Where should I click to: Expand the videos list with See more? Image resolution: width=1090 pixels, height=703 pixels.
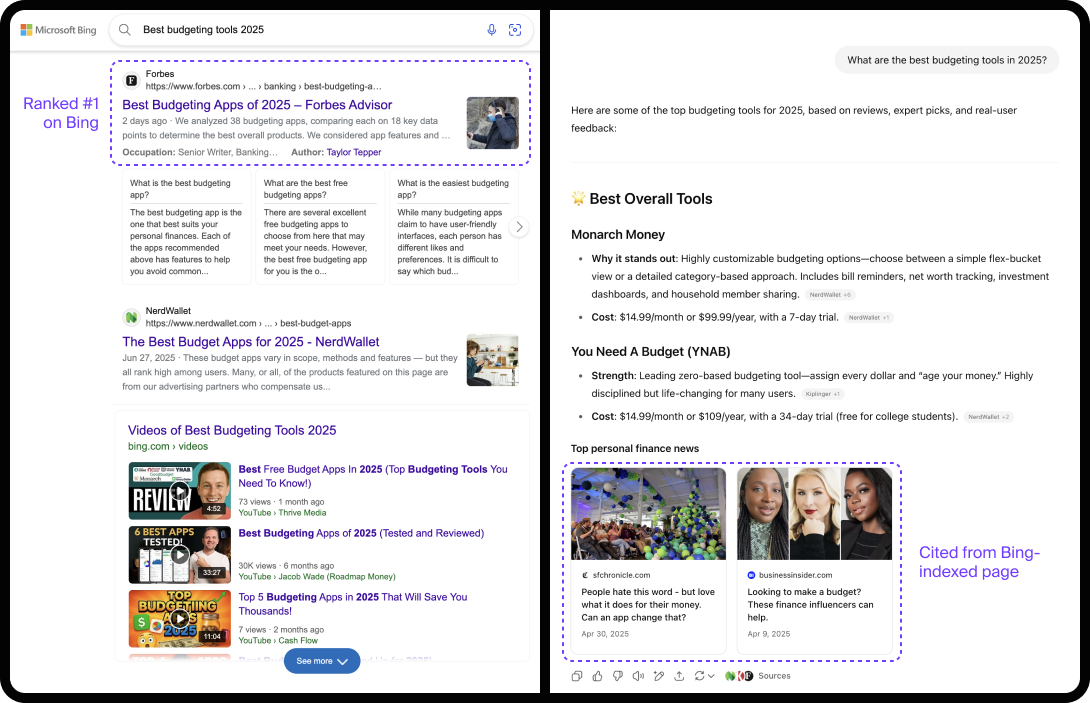click(x=322, y=661)
